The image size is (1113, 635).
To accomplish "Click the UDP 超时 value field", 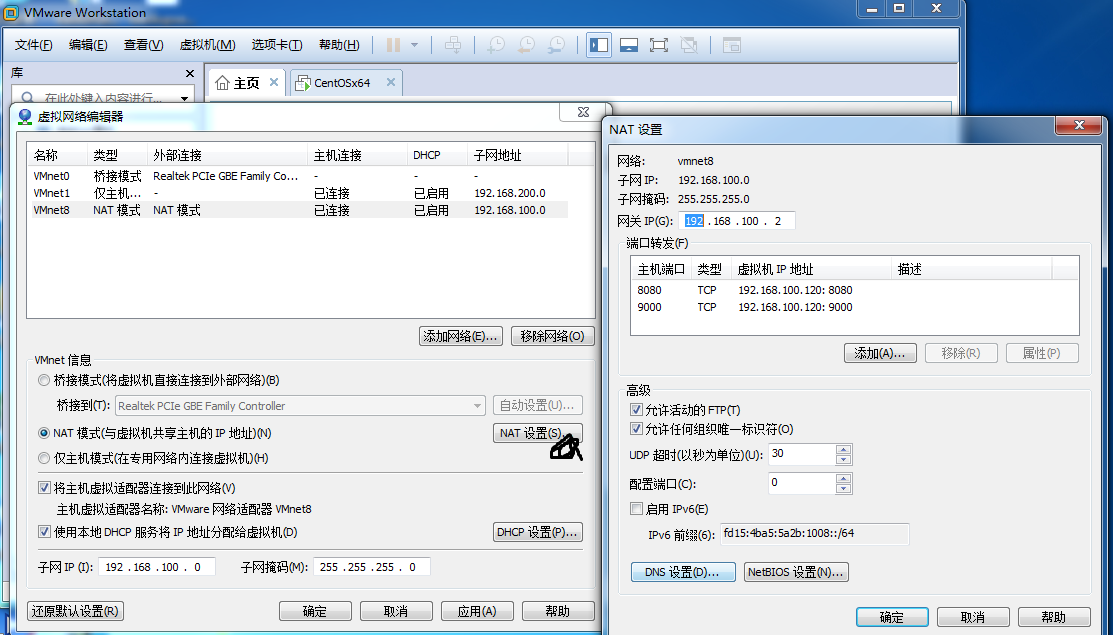I will [x=803, y=454].
